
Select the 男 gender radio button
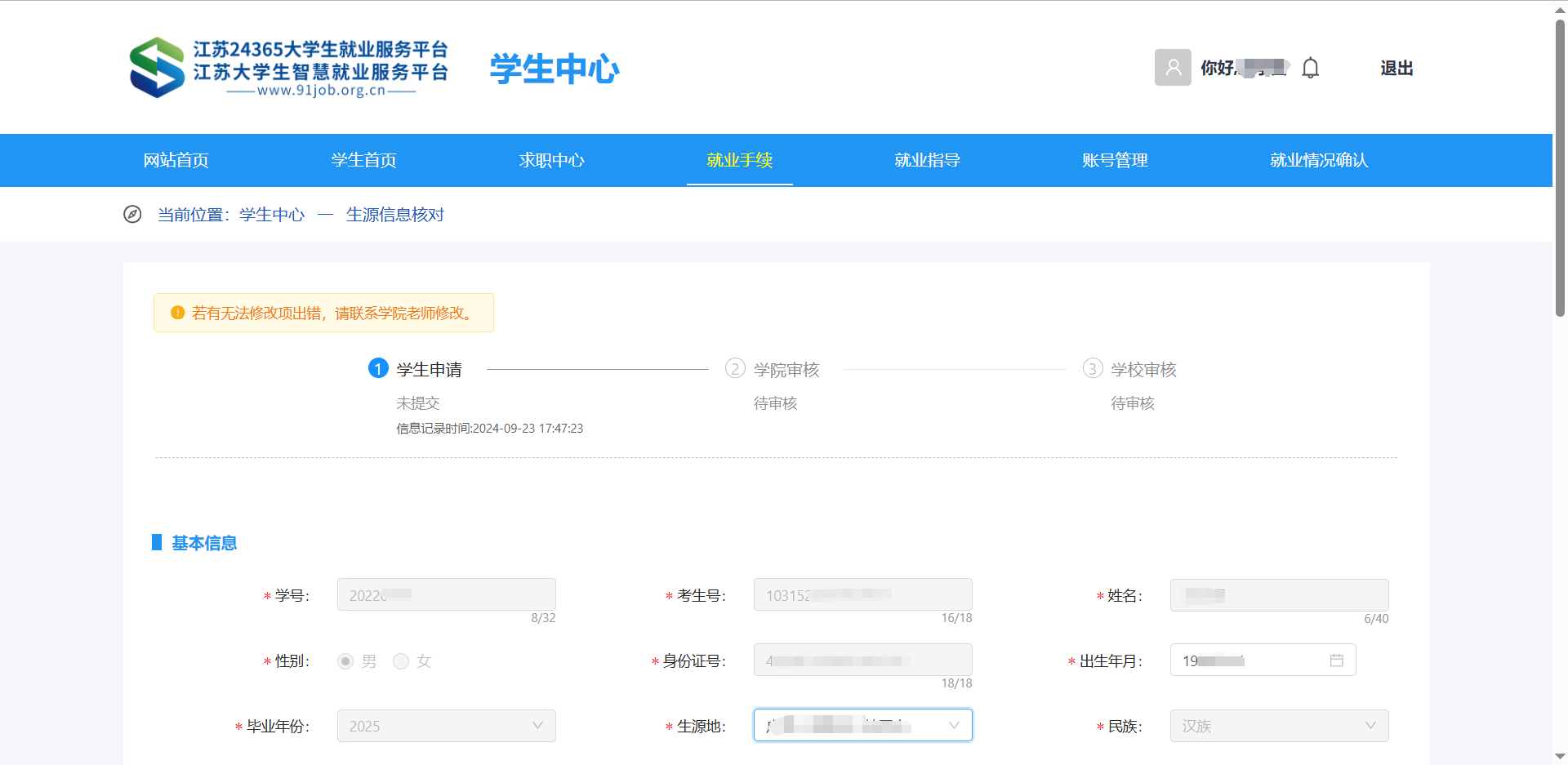tap(345, 661)
